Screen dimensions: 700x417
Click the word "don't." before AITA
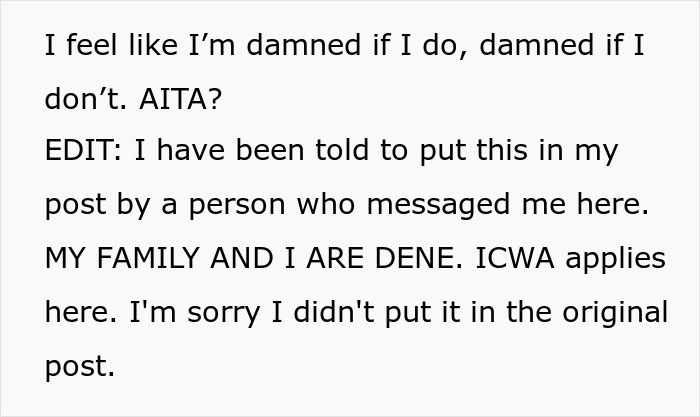75,99
